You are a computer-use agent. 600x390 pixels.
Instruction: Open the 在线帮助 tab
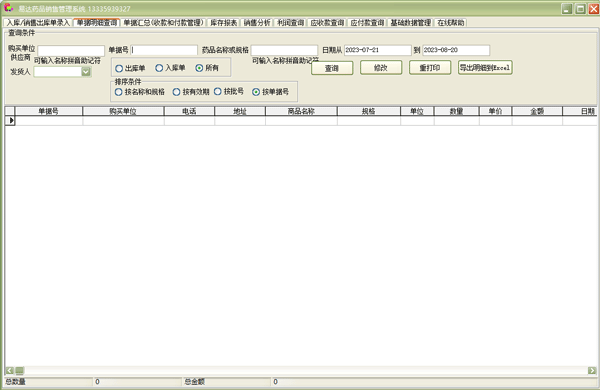pos(451,23)
